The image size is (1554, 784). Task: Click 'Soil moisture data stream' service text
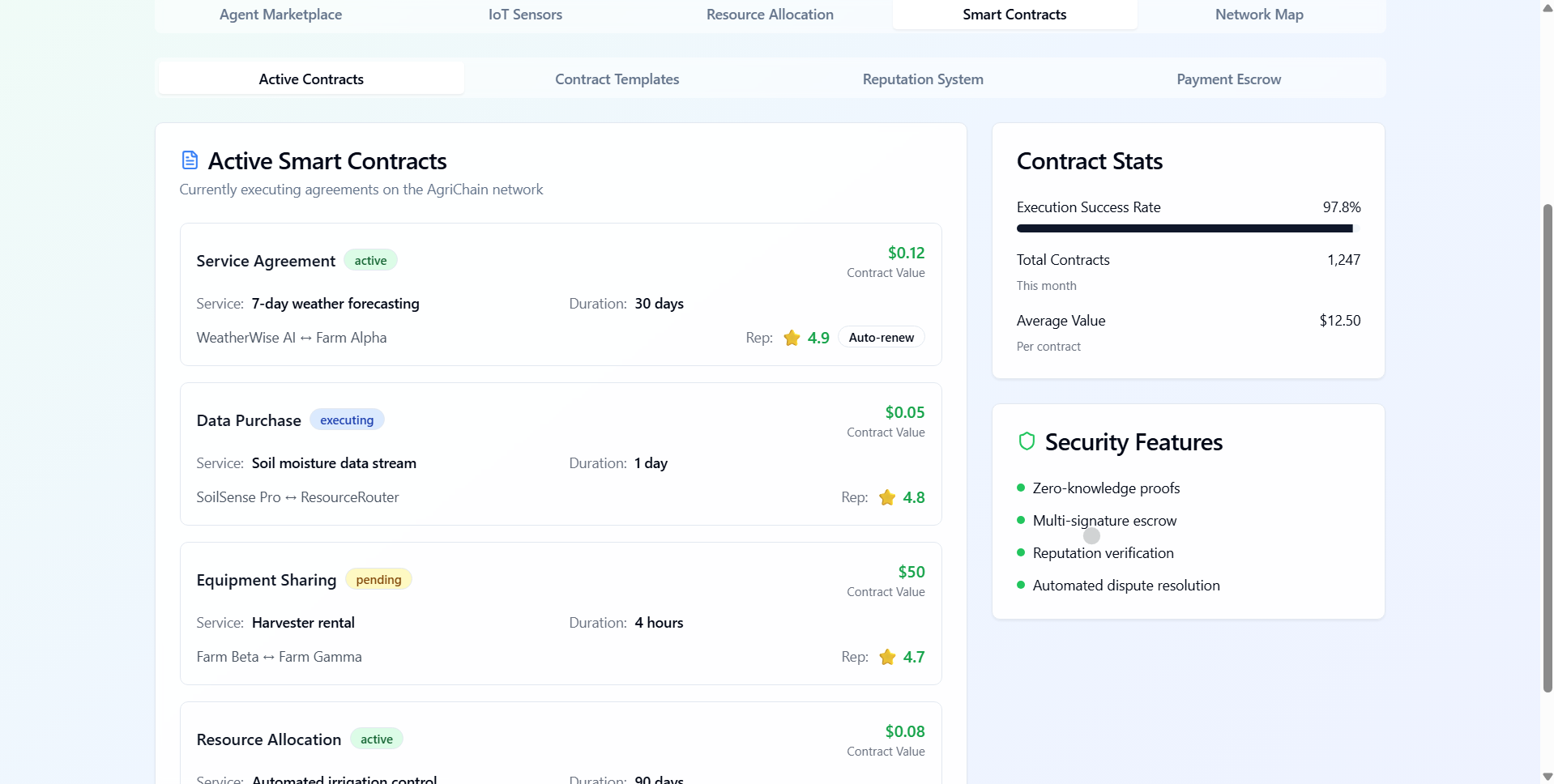[x=334, y=463]
